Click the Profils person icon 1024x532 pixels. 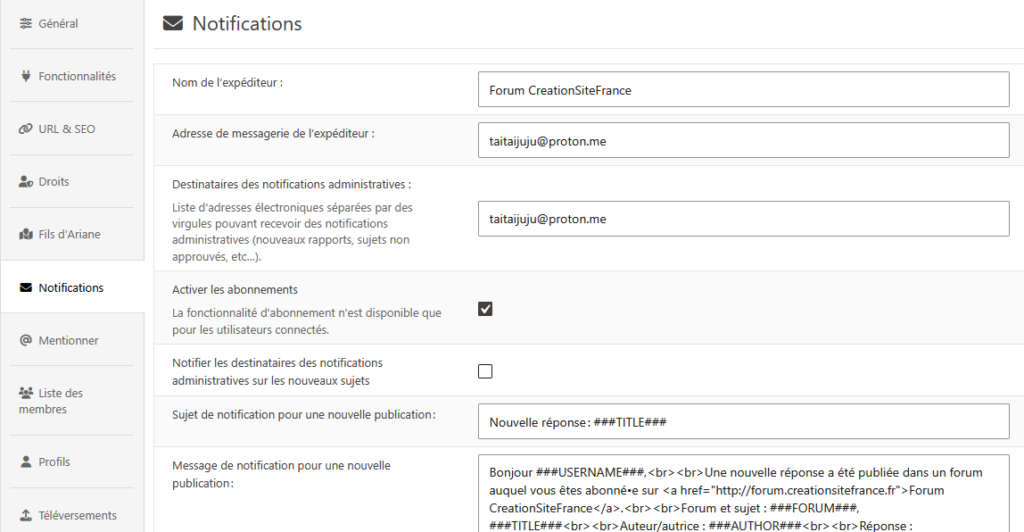(25, 462)
